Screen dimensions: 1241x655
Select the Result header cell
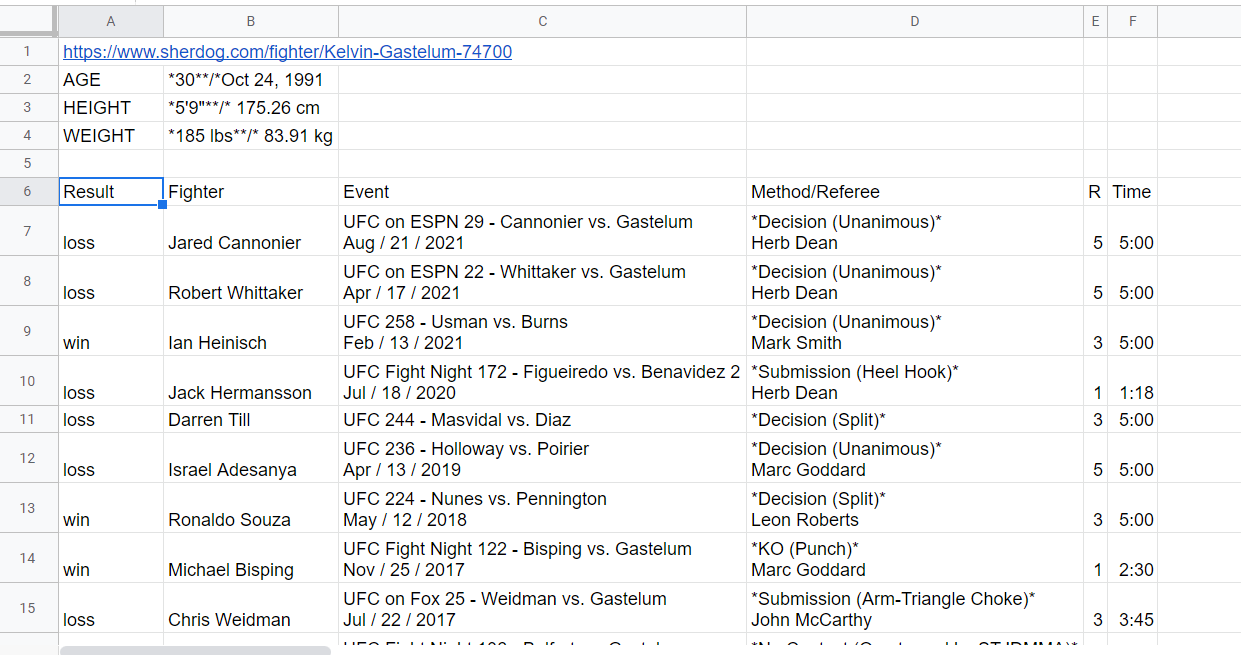pyautogui.click(x=111, y=192)
